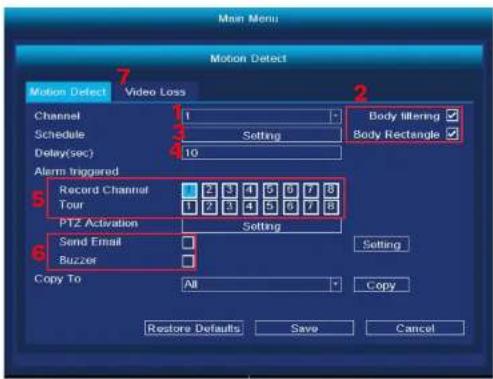Enable the Send Email checkbox
This screenshot has width=493, height=379.
coord(188,243)
